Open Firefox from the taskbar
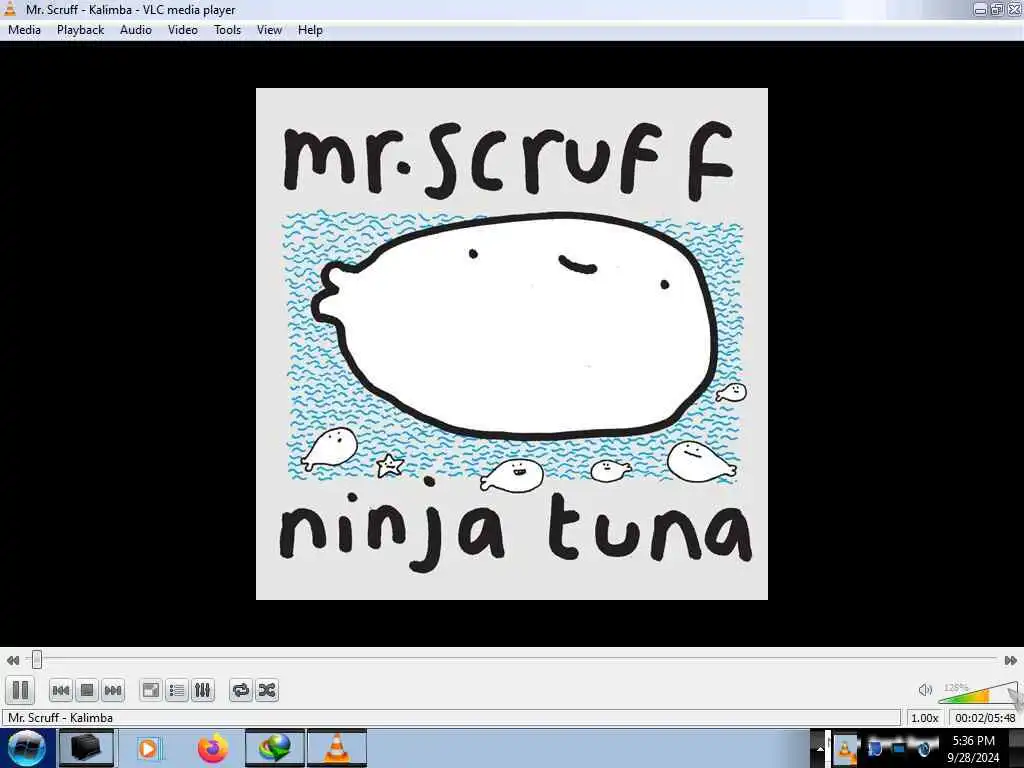1024x768 pixels. [213, 748]
